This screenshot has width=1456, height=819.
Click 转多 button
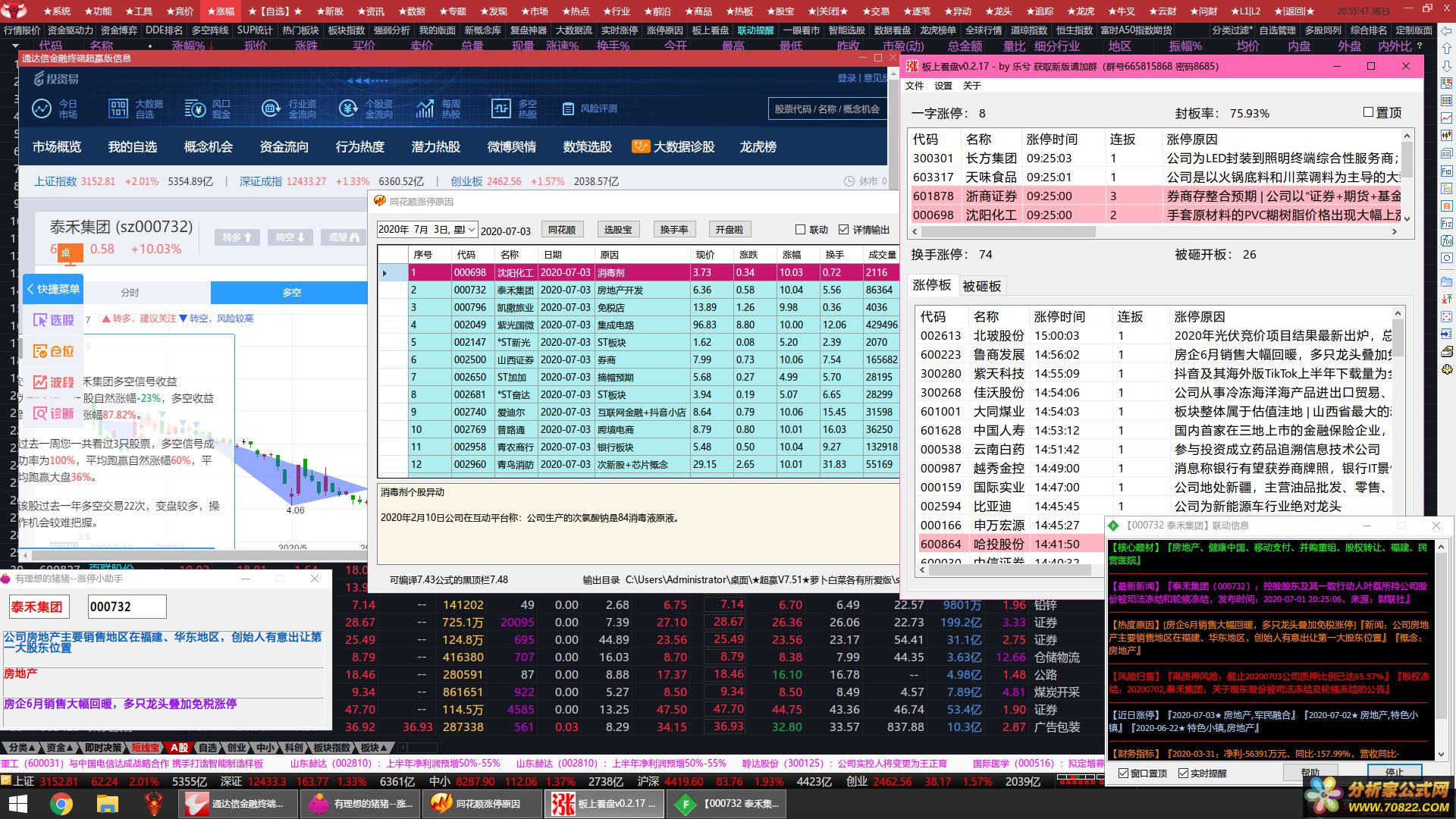(237, 237)
